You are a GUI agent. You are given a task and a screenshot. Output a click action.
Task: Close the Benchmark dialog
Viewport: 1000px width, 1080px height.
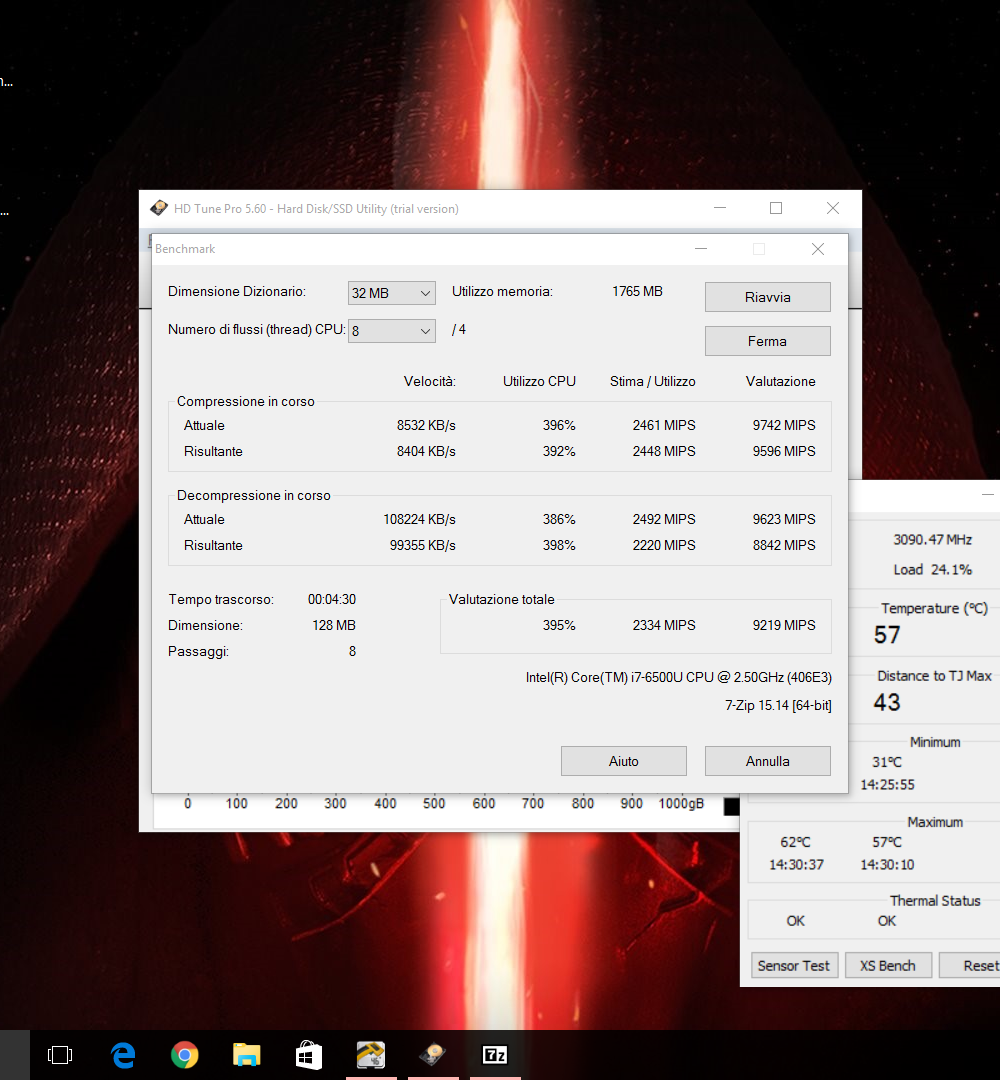pyautogui.click(x=817, y=249)
